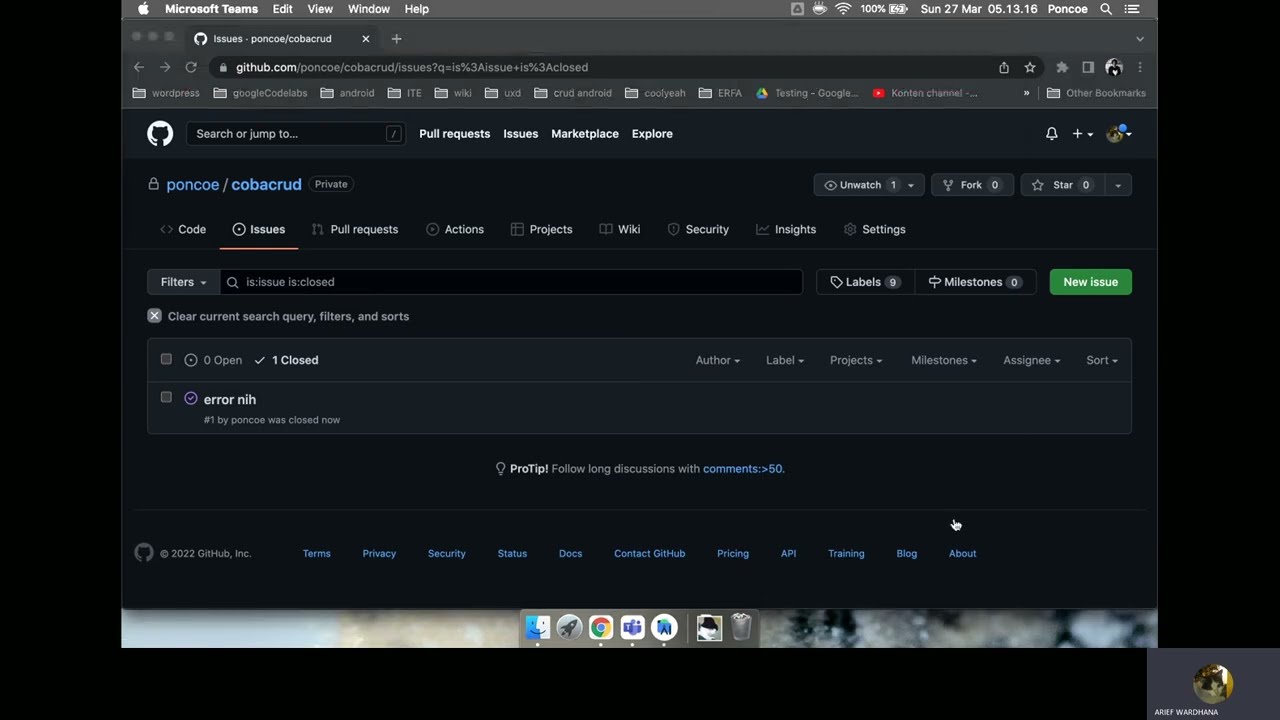Tick the select-all issues checkbox
The image size is (1280, 720).
coord(166,359)
